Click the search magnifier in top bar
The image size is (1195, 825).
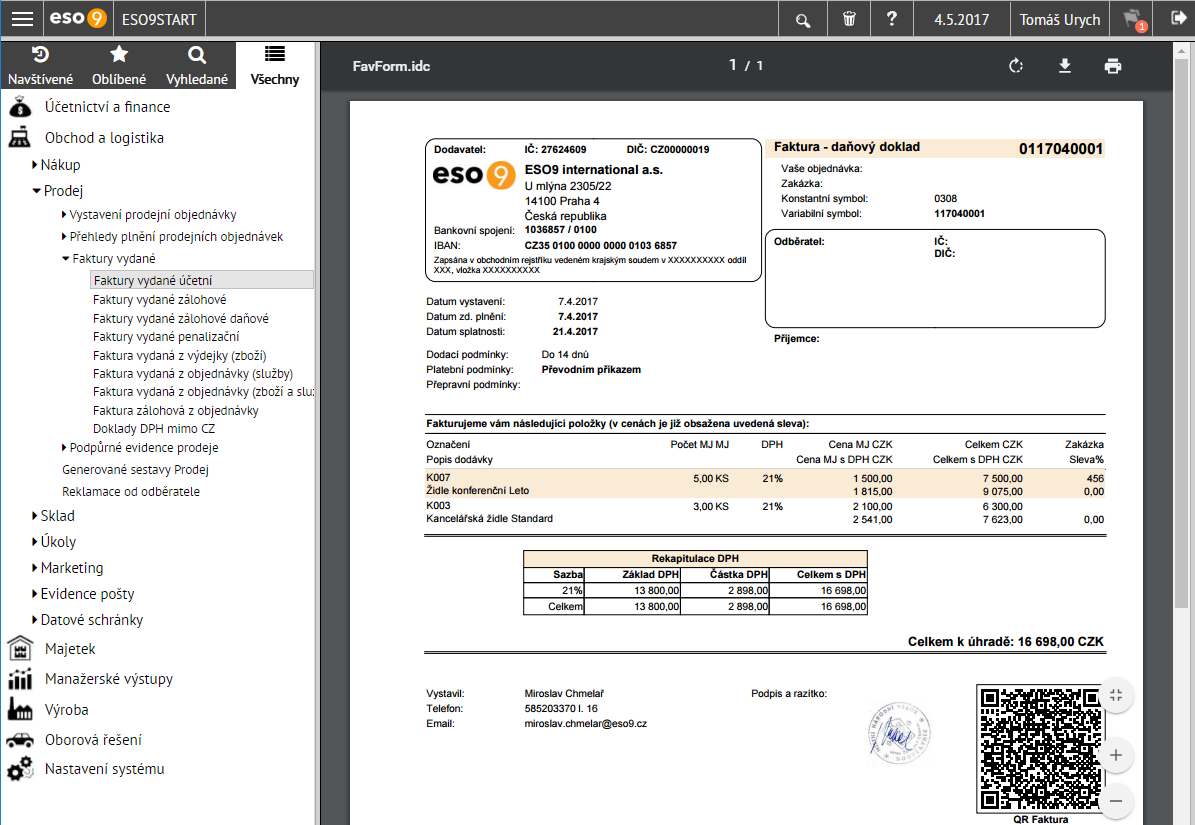[x=803, y=20]
